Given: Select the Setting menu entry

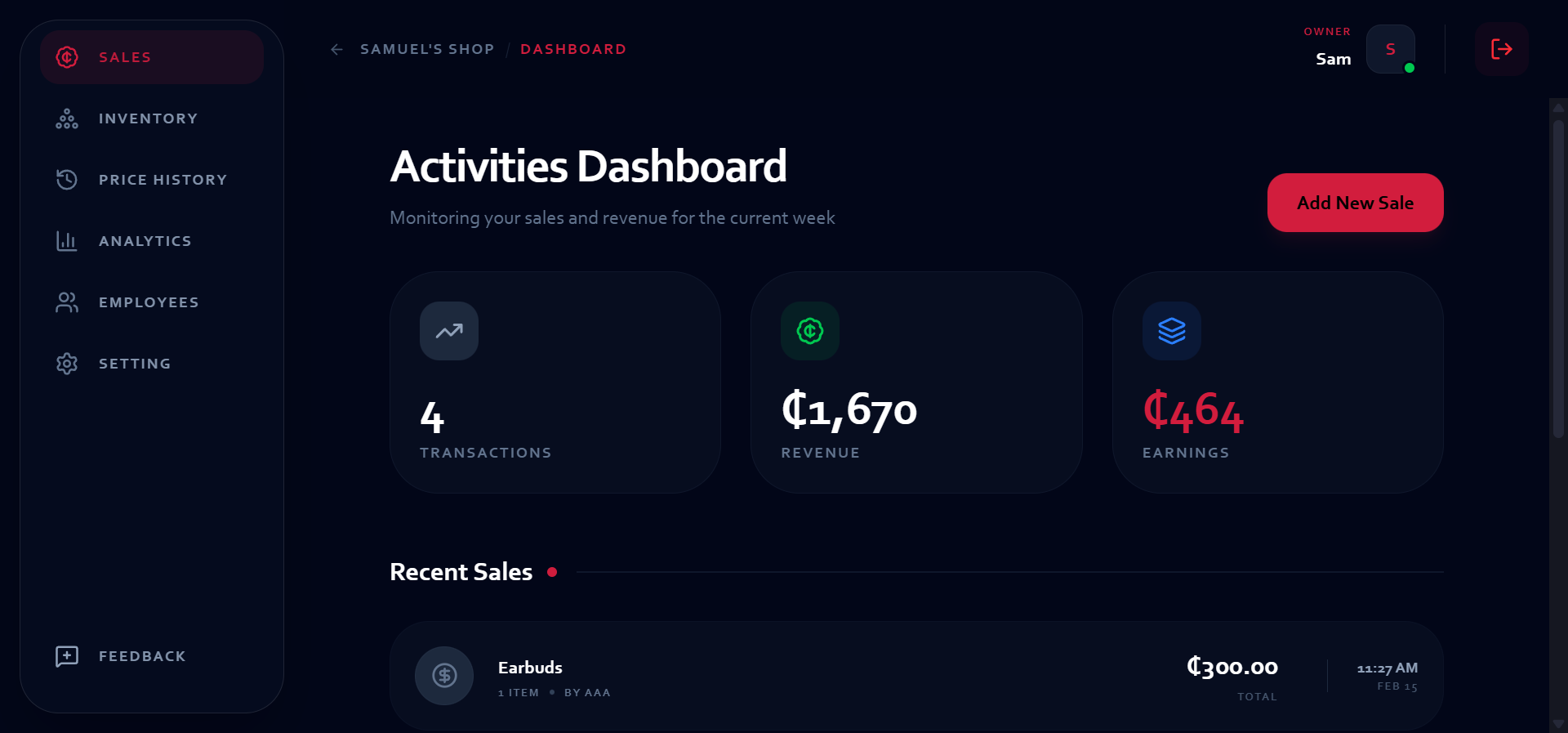Looking at the screenshot, I should 135,363.
